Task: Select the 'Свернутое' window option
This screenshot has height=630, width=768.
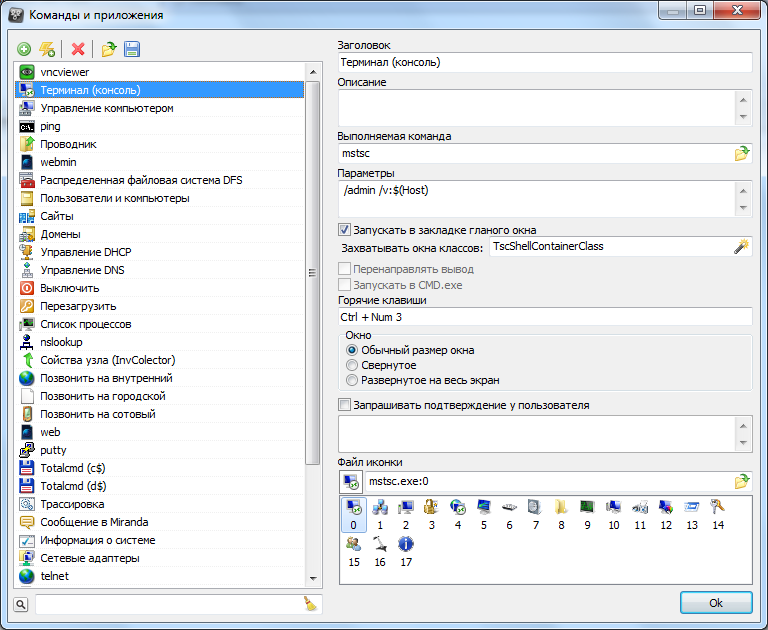Action: point(351,366)
